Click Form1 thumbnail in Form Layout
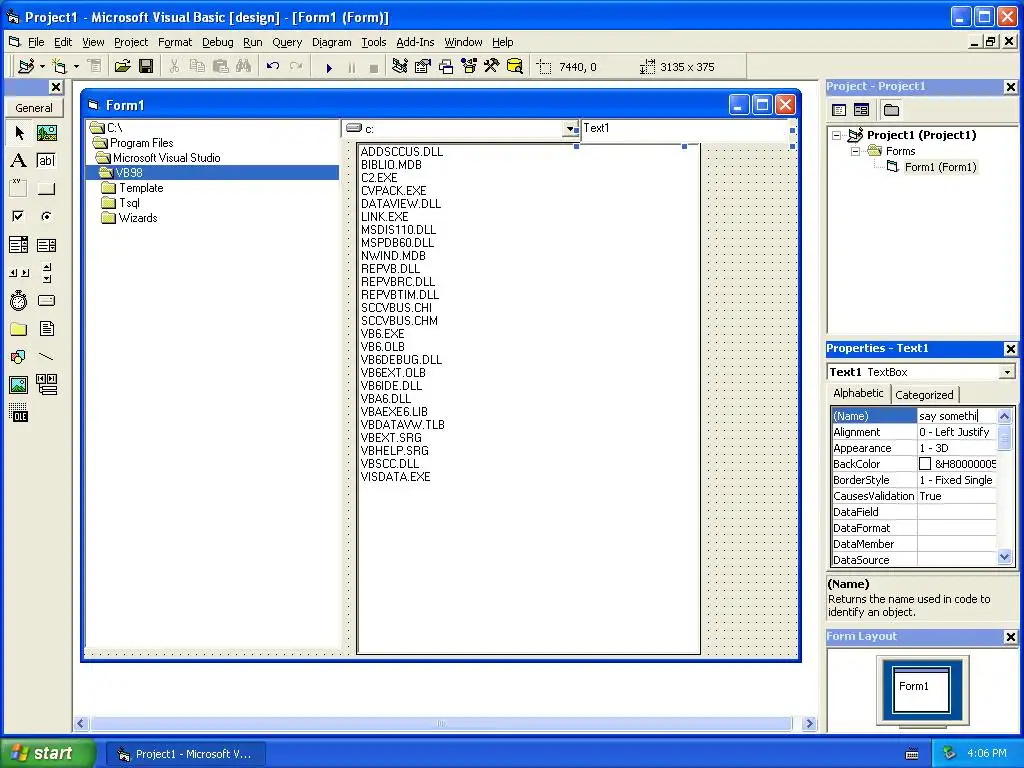The image size is (1024, 768). pos(921,690)
